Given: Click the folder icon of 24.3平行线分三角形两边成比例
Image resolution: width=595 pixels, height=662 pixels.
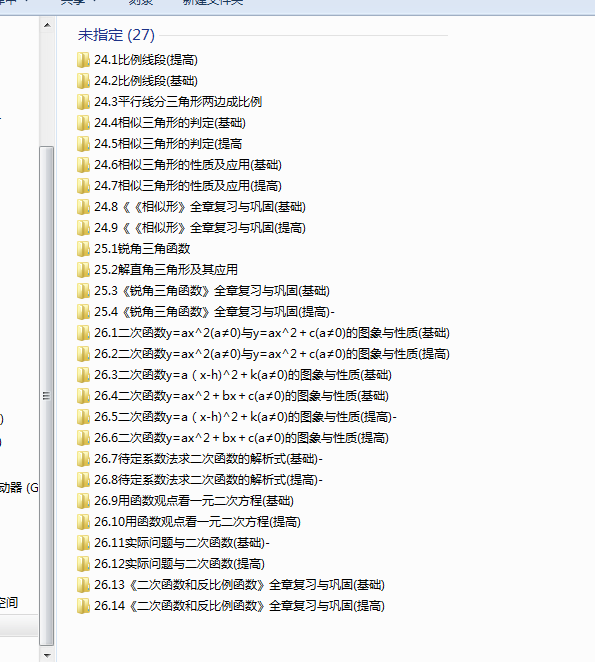Looking at the screenshot, I should tap(83, 102).
